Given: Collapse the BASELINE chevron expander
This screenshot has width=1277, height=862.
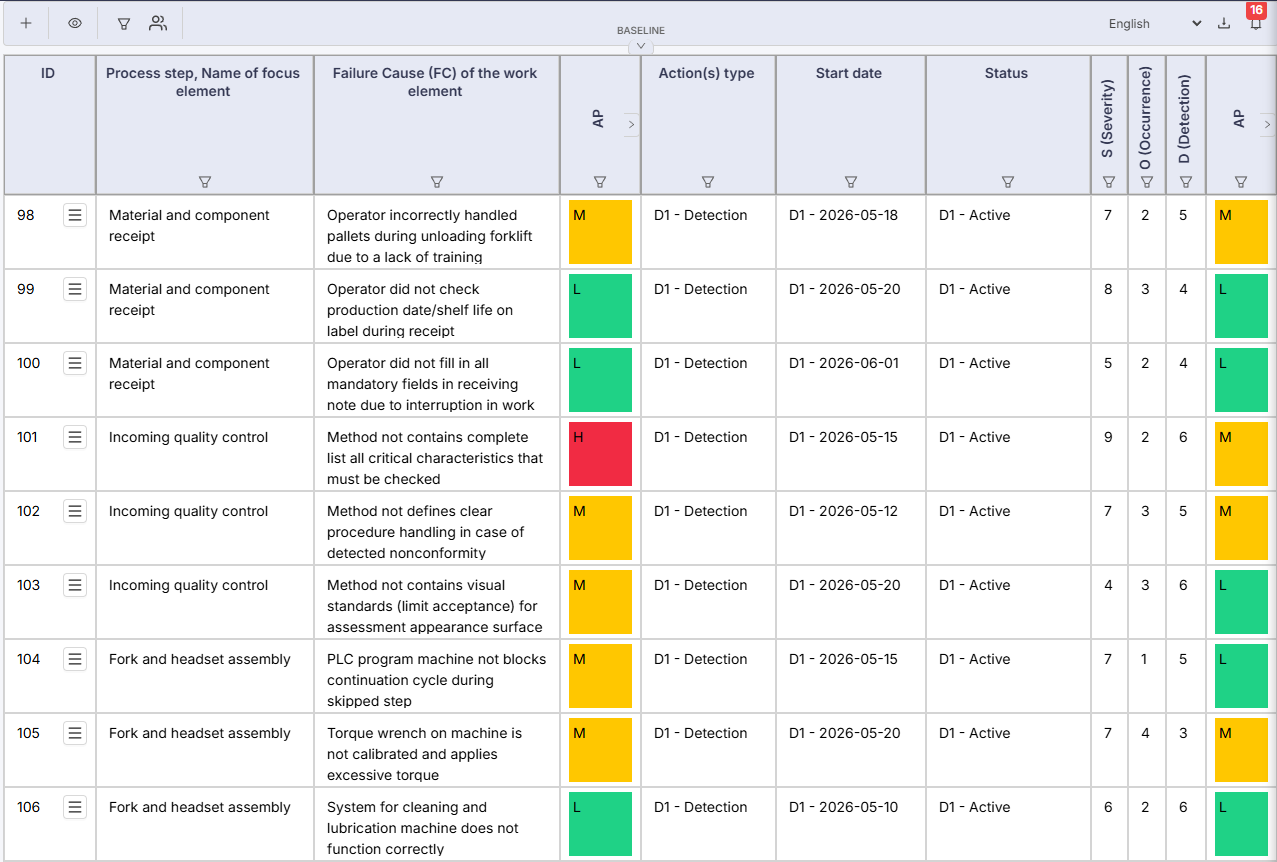Looking at the screenshot, I should tap(641, 46).
